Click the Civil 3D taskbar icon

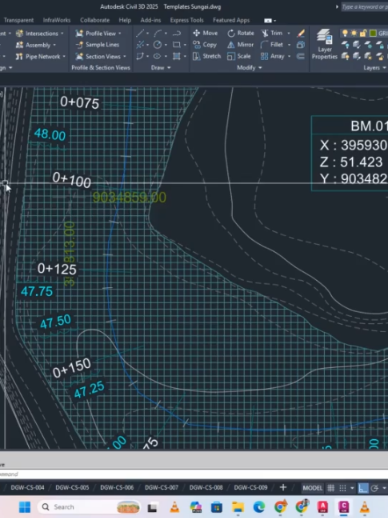pyautogui.click(x=344, y=507)
